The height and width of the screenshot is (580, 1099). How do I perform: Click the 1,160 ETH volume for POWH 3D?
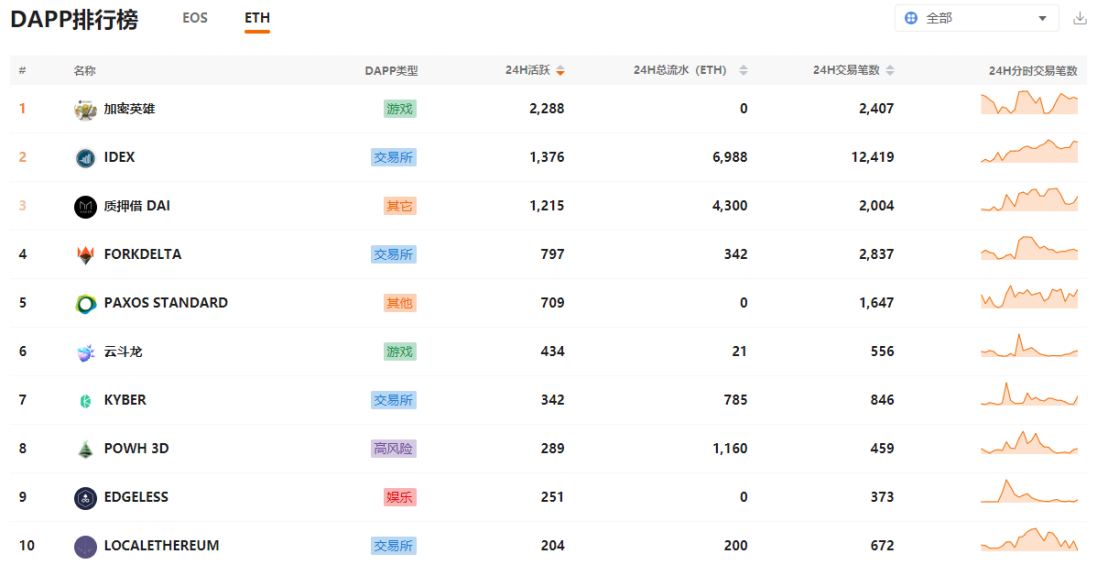(730, 448)
